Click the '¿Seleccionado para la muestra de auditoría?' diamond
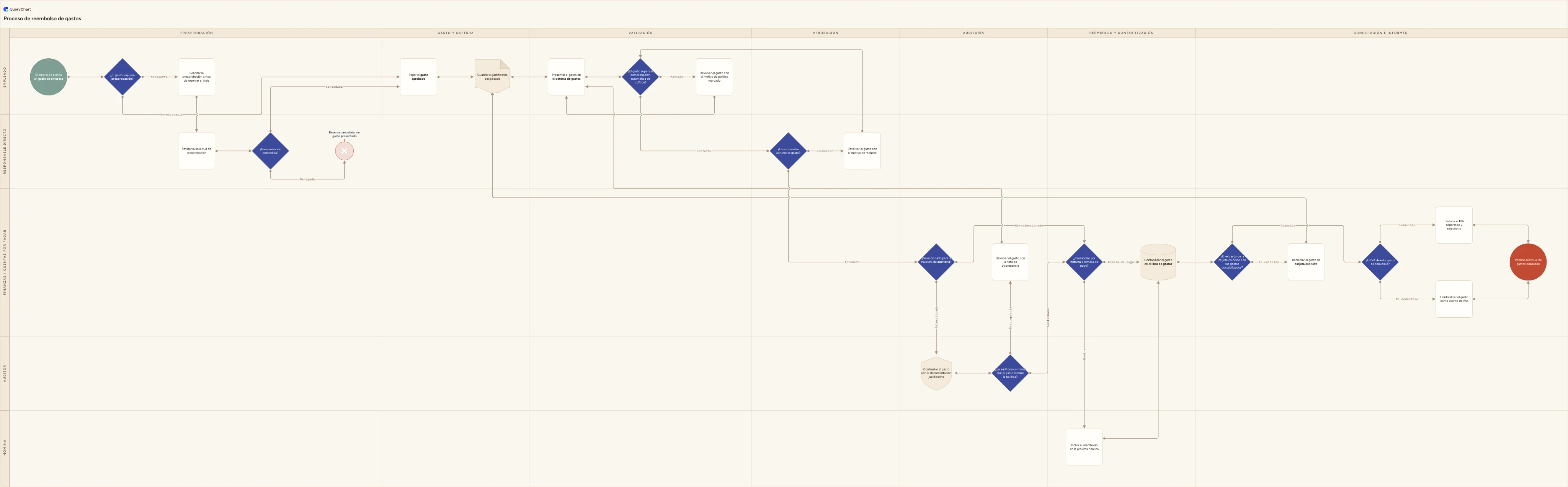 [936, 262]
